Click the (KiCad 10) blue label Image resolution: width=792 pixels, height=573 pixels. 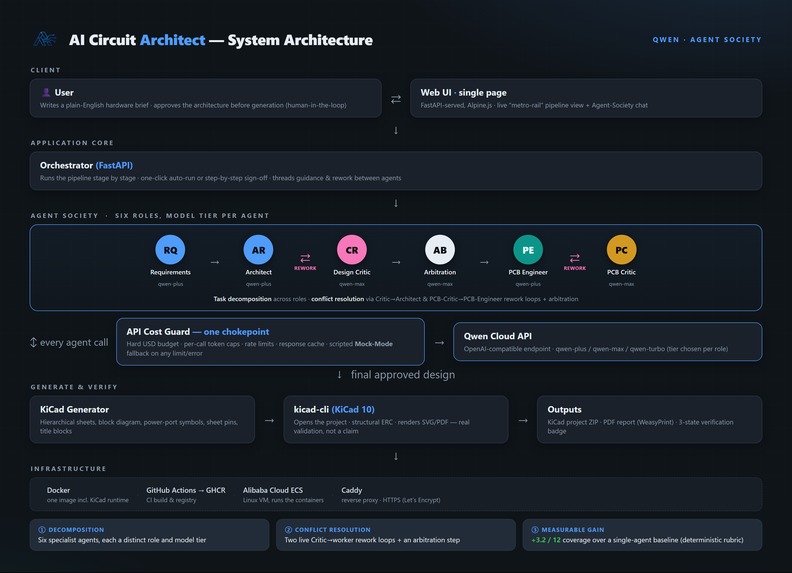tap(353, 409)
